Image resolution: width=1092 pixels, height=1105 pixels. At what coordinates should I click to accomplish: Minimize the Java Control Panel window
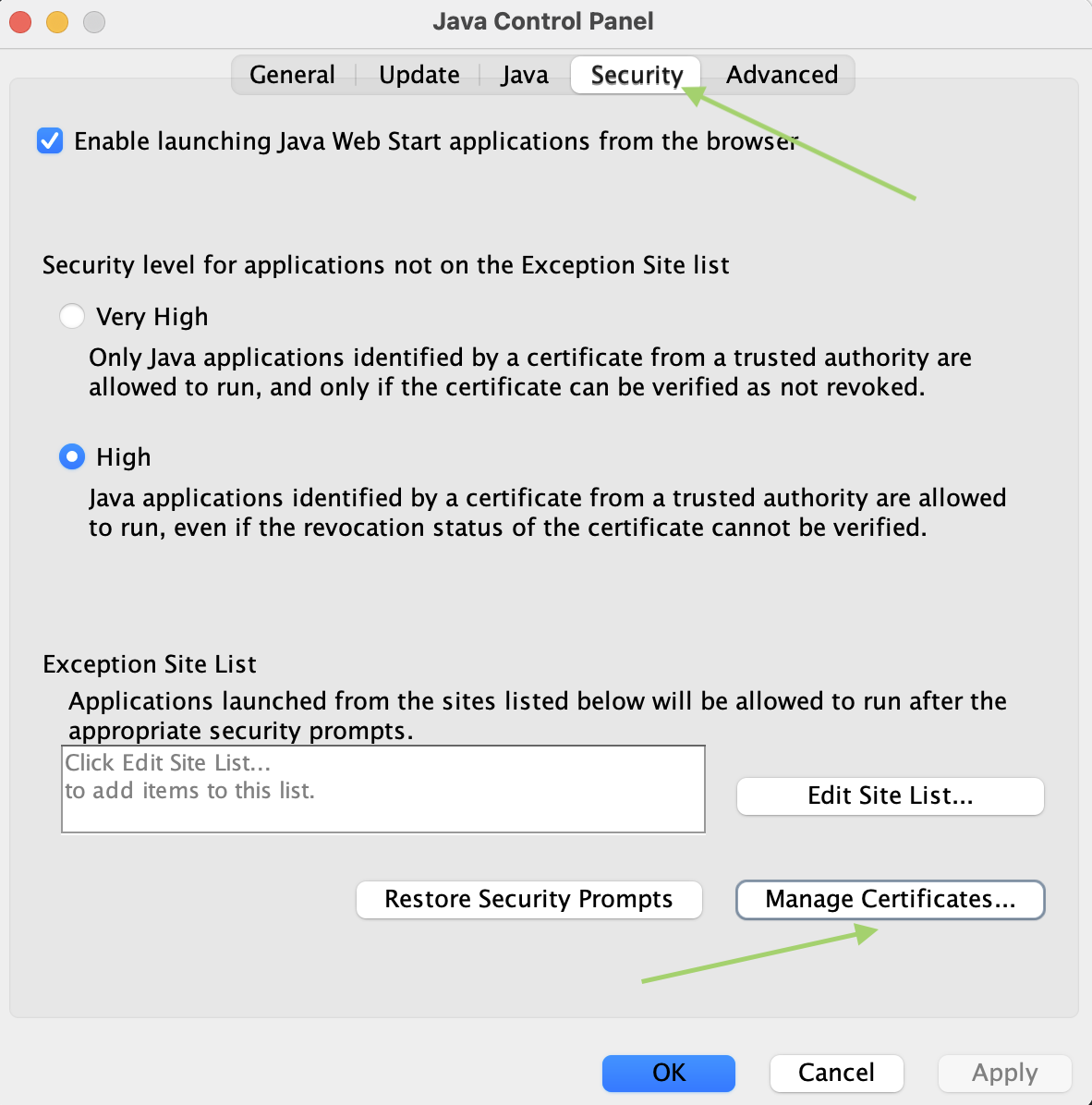click(x=56, y=21)
